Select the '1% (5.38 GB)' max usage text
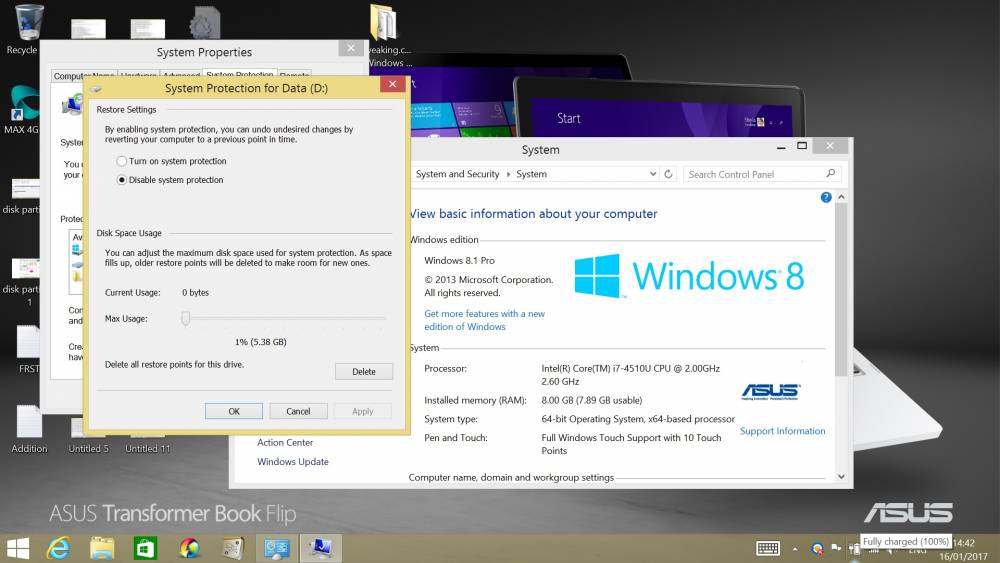The height and width of the screenshot is (563, 1000). [x=261, y=342]
